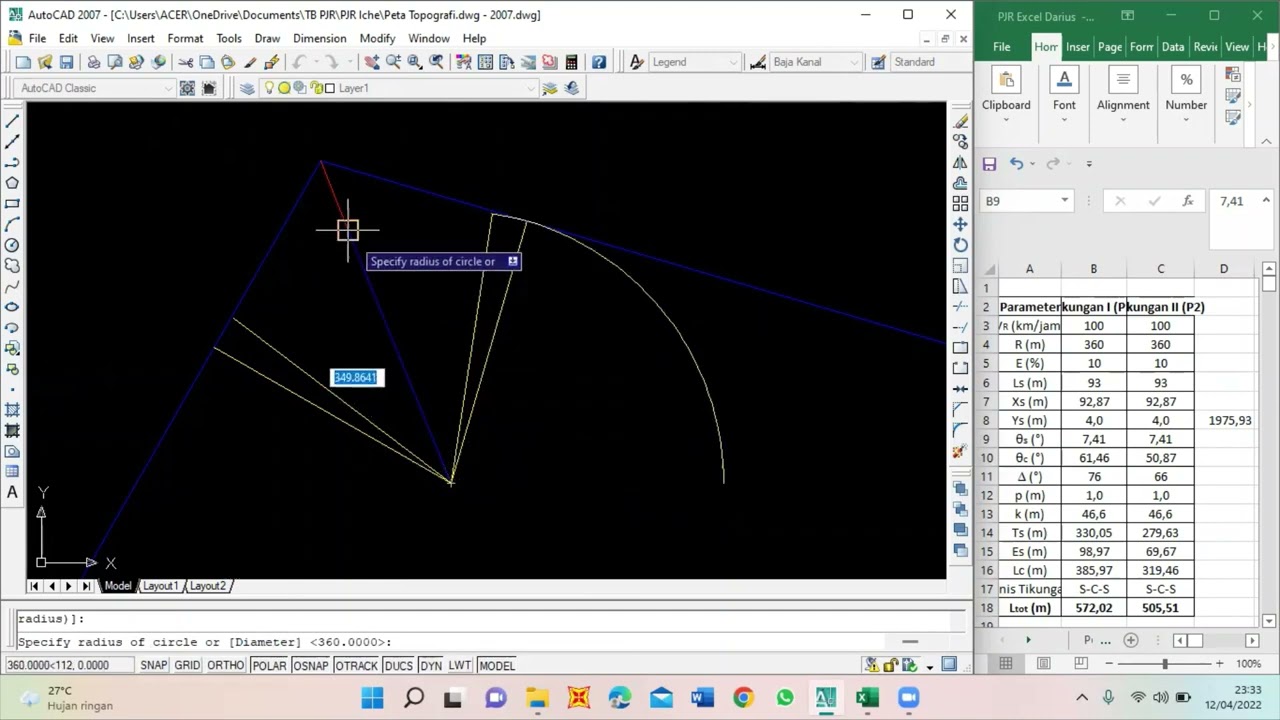This screenshot has width=1280, height=720.
Task: Click the MODEL button in status bar
Action: [x=496, y=665]
